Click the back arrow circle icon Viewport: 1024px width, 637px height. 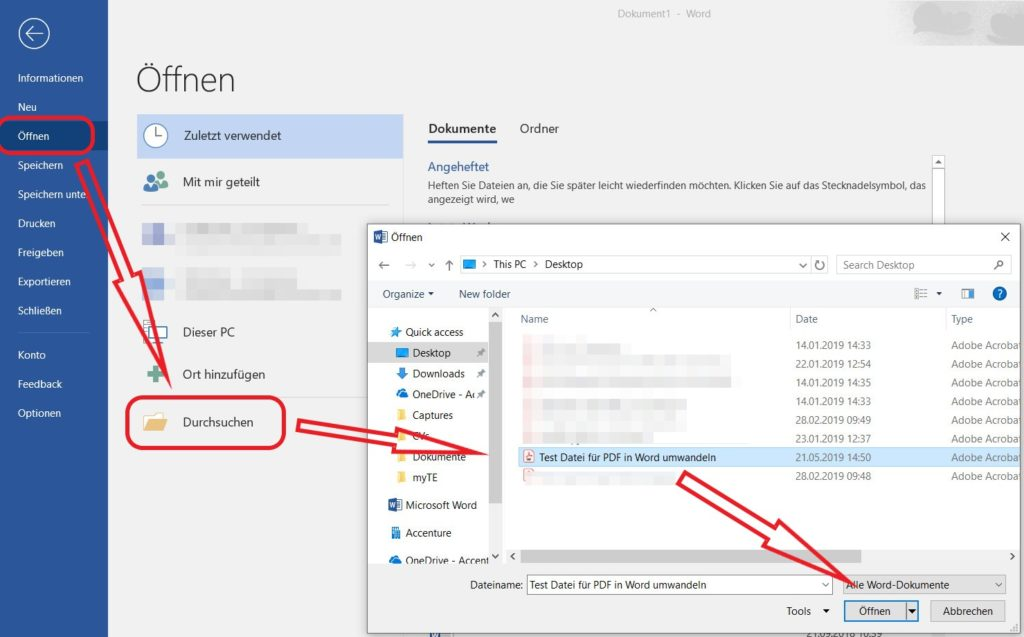34,33
